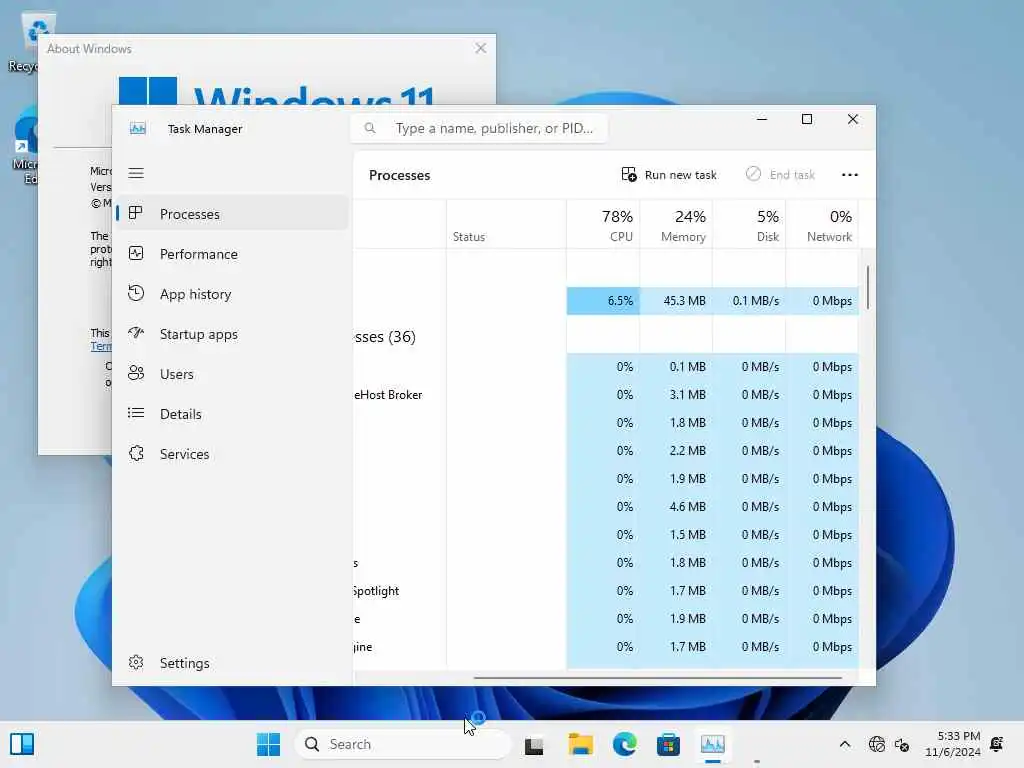Minimize the Task Manager window

(x=761, y=119)
